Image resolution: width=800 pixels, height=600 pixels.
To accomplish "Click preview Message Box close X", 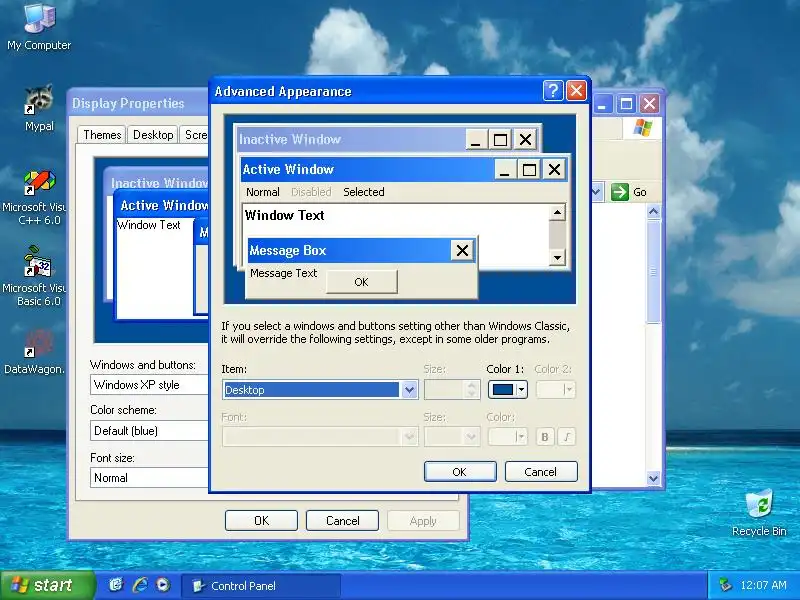I will tap(462, 251).
